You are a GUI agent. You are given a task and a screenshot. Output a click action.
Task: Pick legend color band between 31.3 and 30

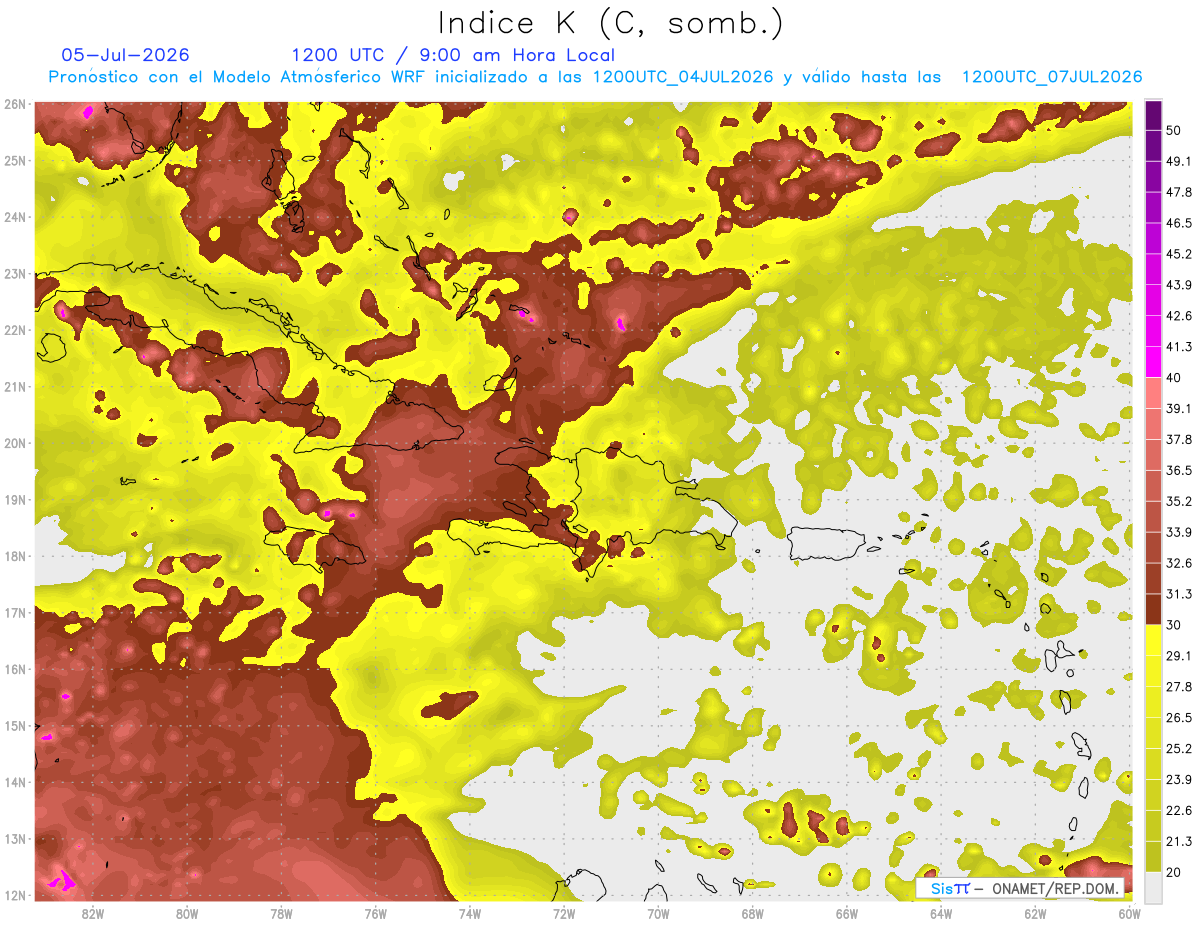pos(1153,609)
